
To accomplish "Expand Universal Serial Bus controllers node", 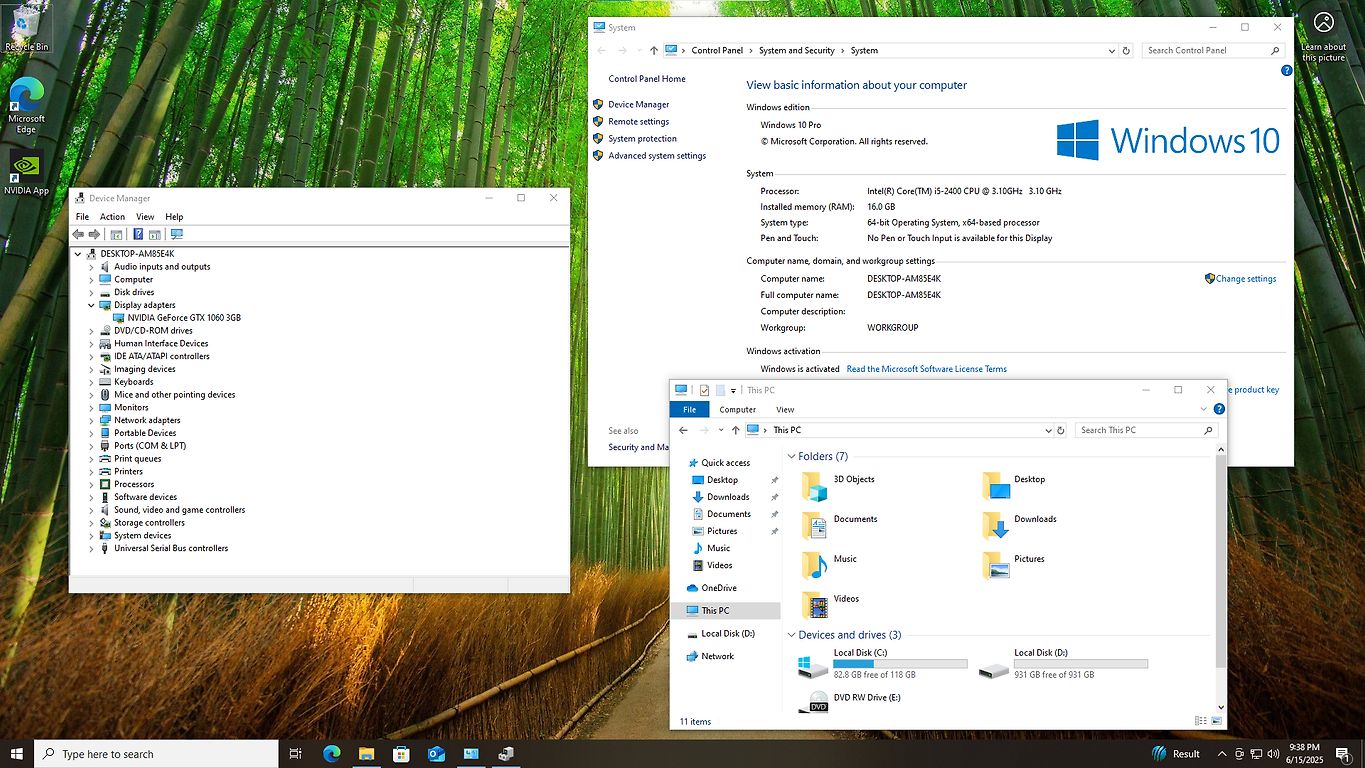I will point(91,548).
